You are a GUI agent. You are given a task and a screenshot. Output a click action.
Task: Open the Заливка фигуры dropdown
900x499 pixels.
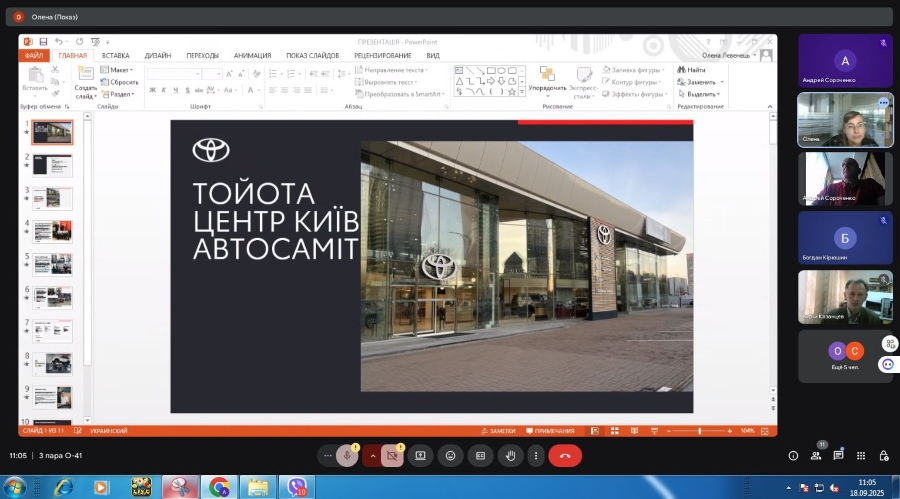click(x=633, y=70)
